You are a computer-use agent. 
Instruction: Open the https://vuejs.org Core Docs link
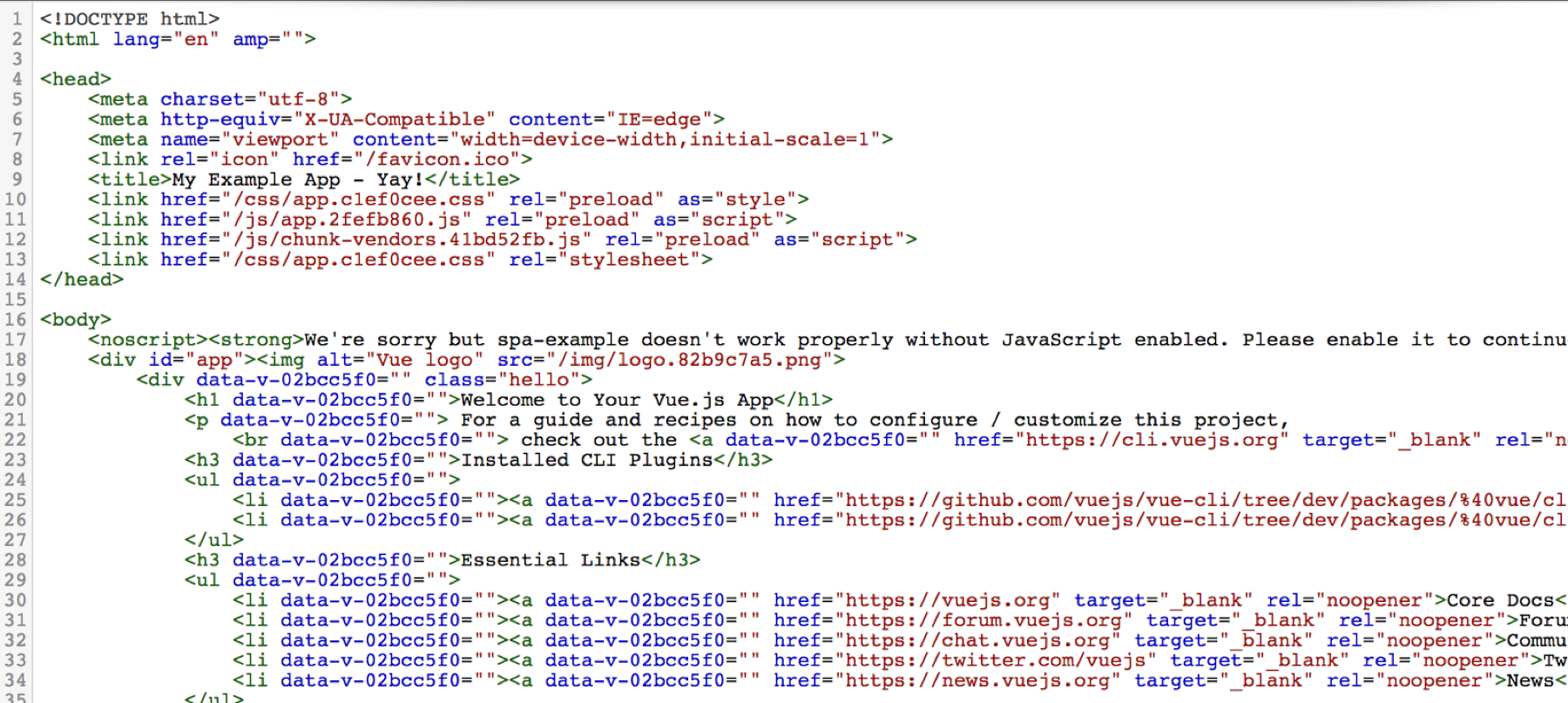[947, 600]
